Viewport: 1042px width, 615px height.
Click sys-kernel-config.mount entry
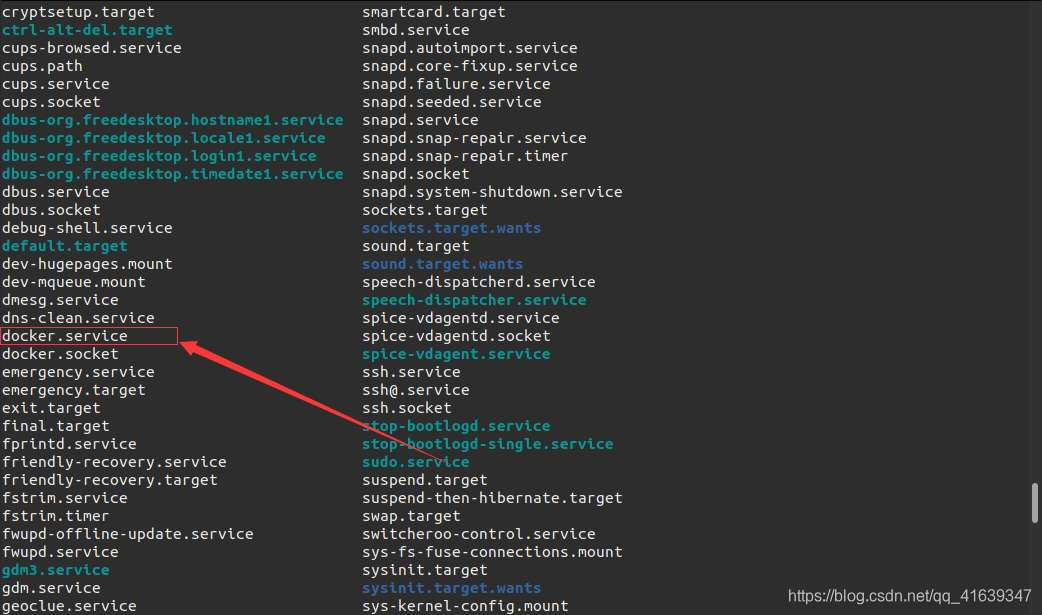[x=465, y=606]
